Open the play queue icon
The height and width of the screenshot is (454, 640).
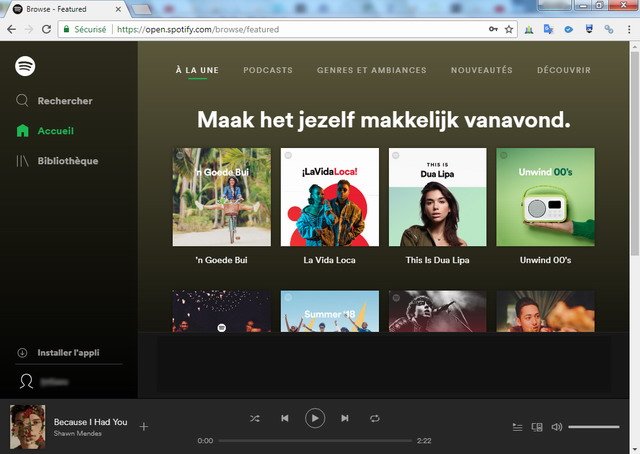517,427
